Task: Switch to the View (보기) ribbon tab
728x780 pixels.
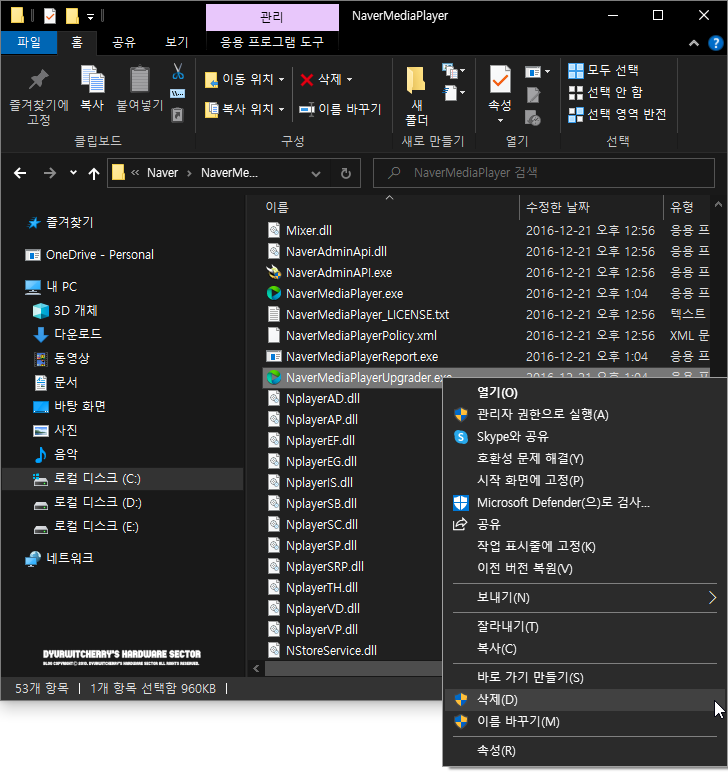Action: [177, 42]
